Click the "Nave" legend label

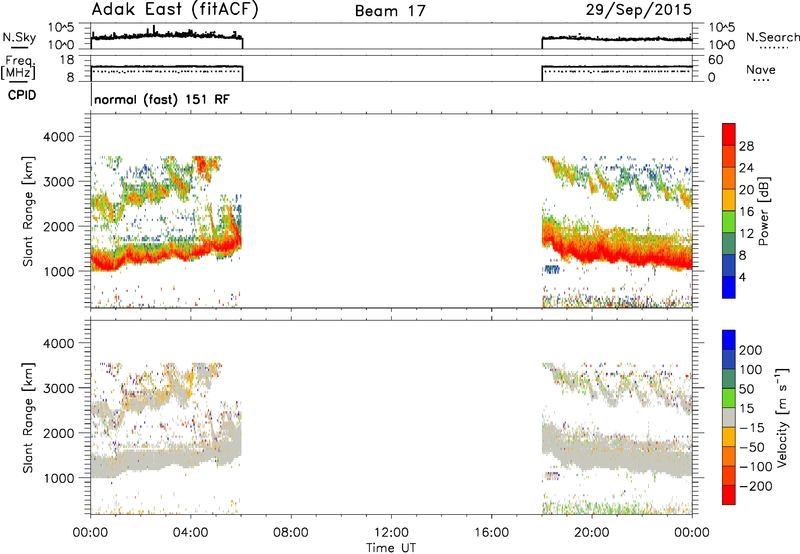point(761,69)
